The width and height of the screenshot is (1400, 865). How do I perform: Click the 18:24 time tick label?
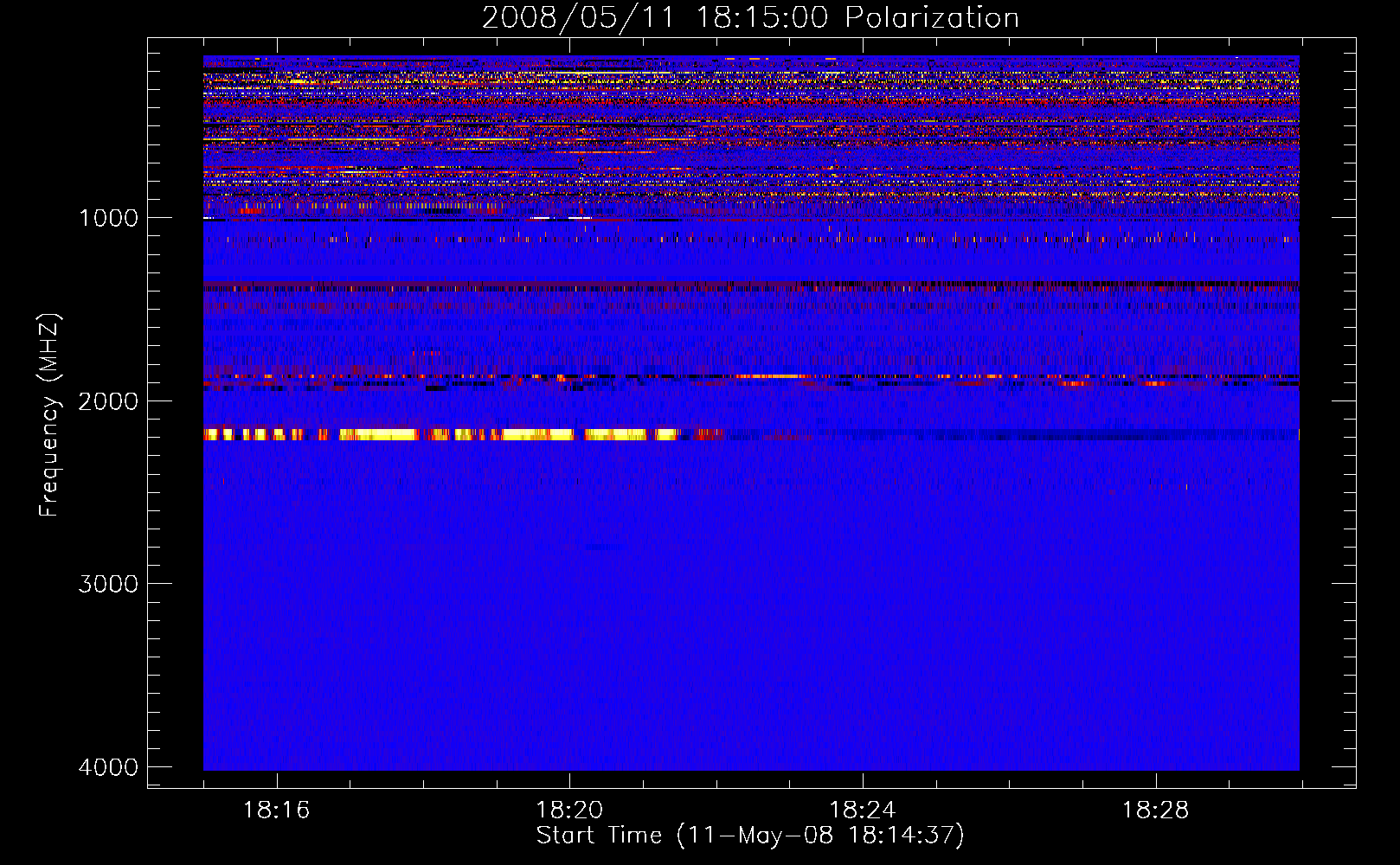pos(863,811)
